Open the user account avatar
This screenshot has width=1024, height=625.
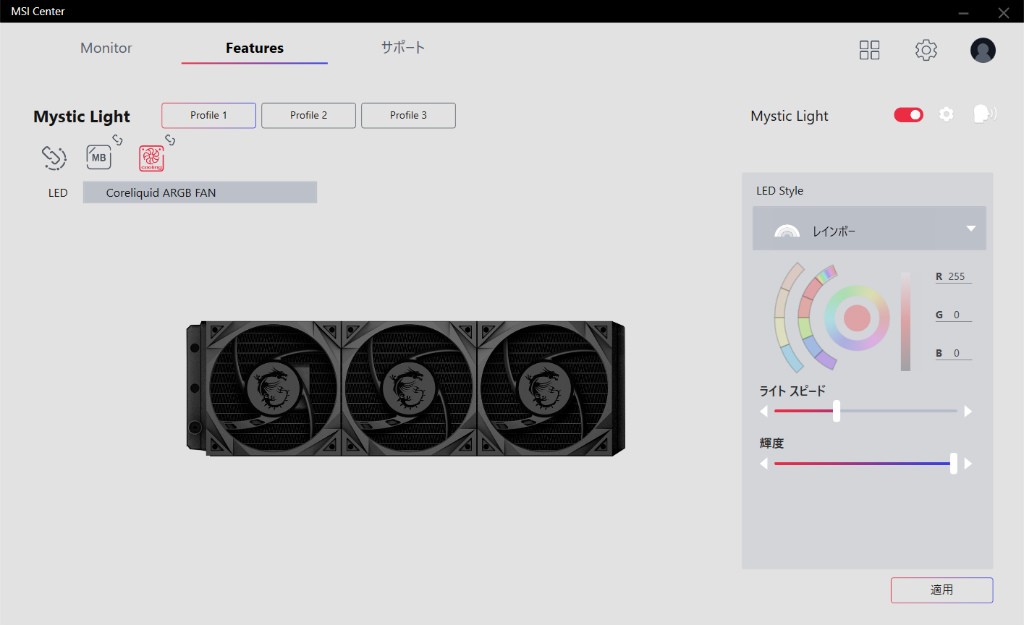983,50
